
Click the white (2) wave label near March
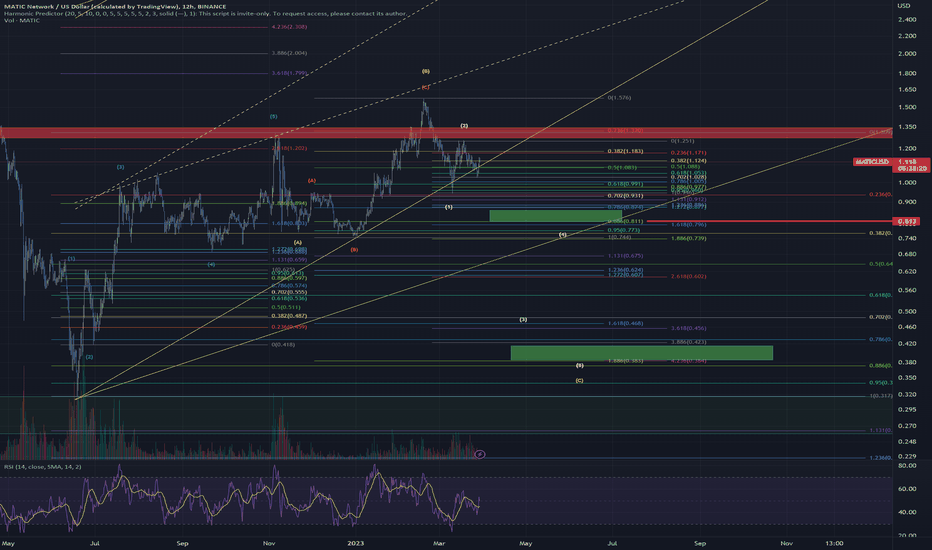(464, 126)
